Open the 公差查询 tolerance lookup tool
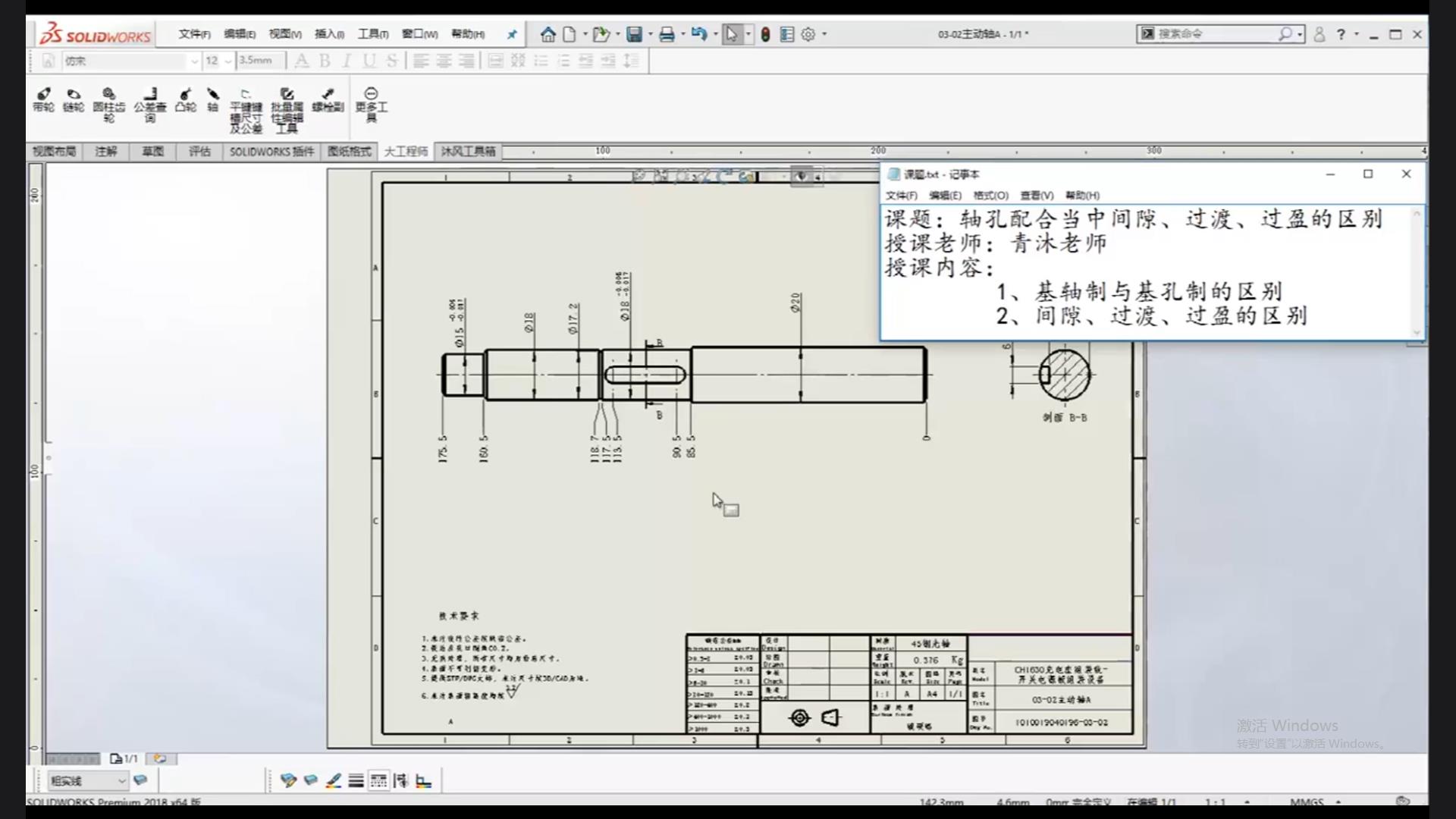Image resolution: width=1456 pixels, height=819 pixels. coord(150,105)
